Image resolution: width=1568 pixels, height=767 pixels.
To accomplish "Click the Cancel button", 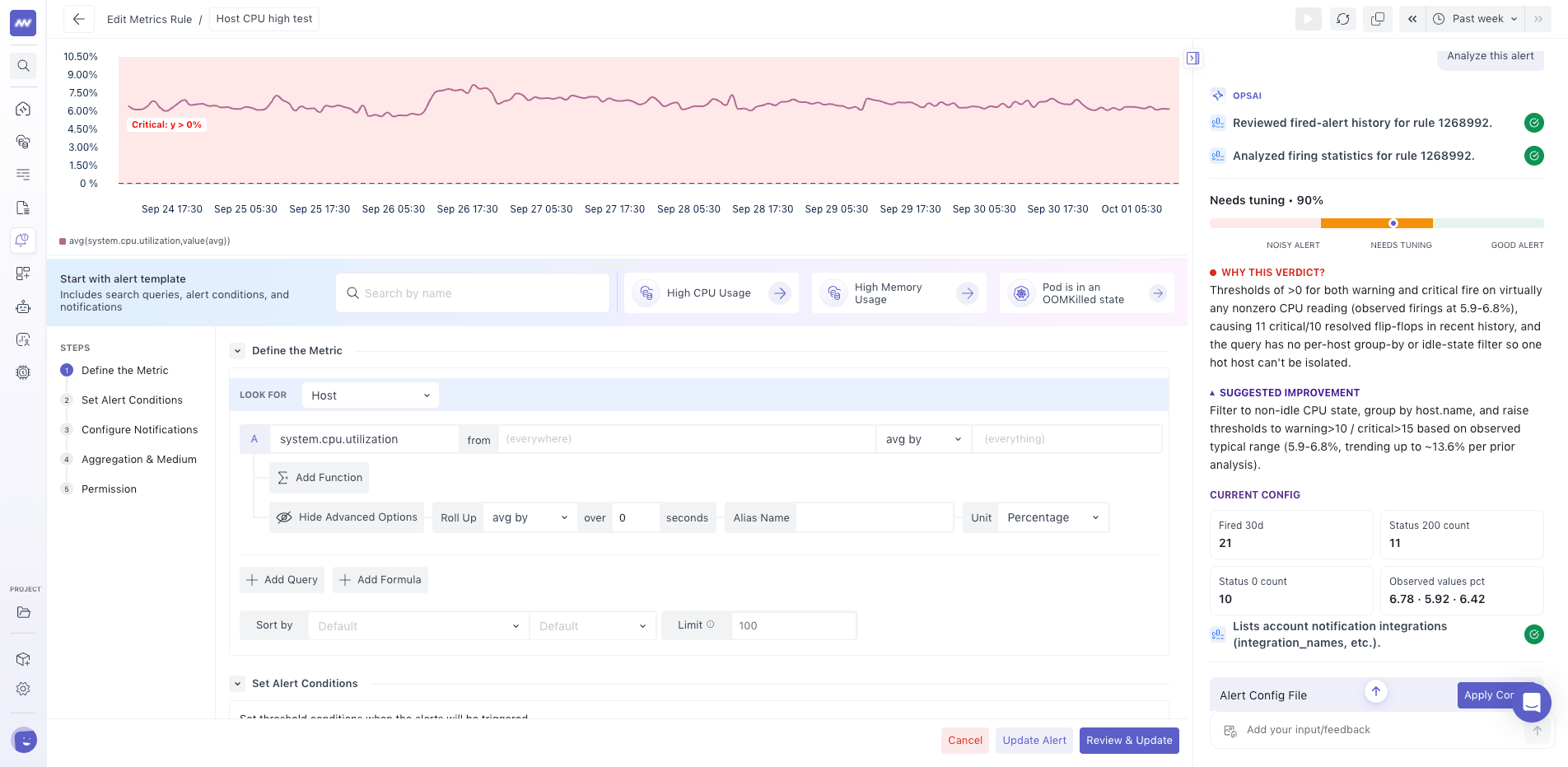I will click(965, 741).
